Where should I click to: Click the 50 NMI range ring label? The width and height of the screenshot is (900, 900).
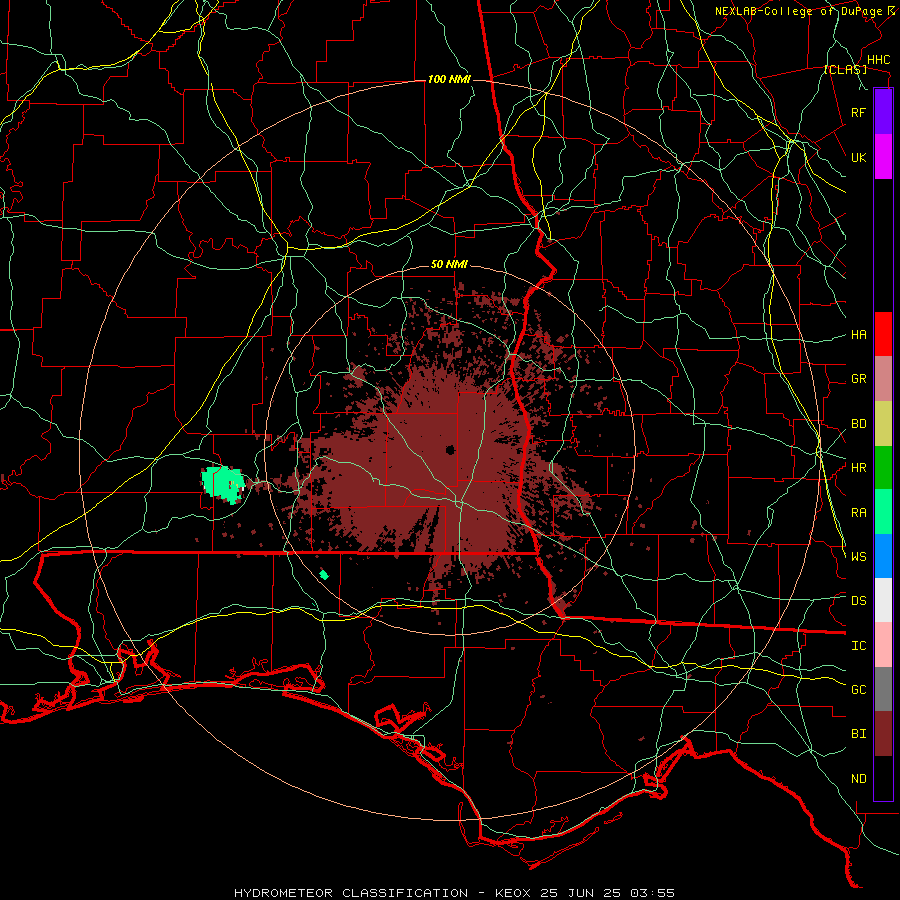tap(449, 264)
